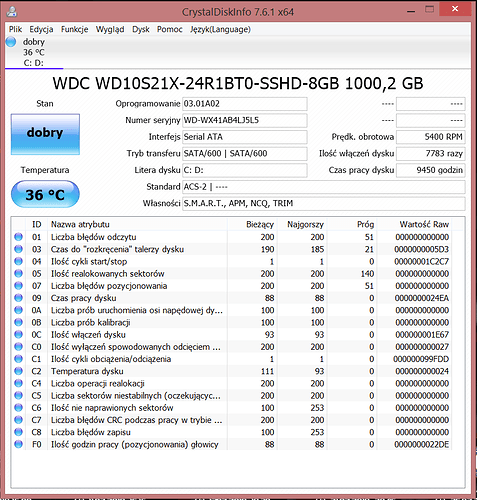477x500 pixels.
Task: Click the blue 'dobry' health status button
Action: pyautogui.click(x=45, y=134)
